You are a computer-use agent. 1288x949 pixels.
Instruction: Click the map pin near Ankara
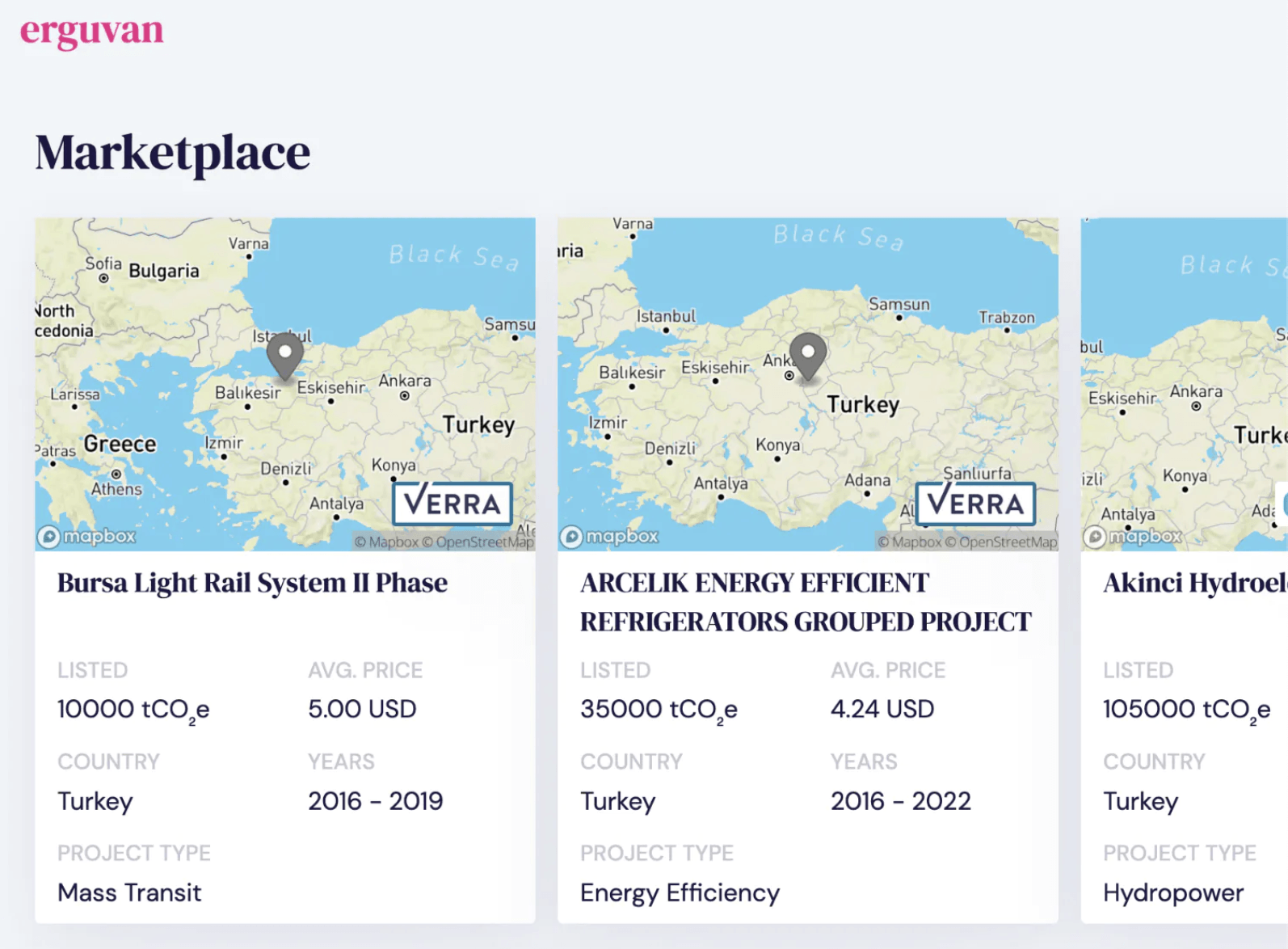click(x=807, y=356)
